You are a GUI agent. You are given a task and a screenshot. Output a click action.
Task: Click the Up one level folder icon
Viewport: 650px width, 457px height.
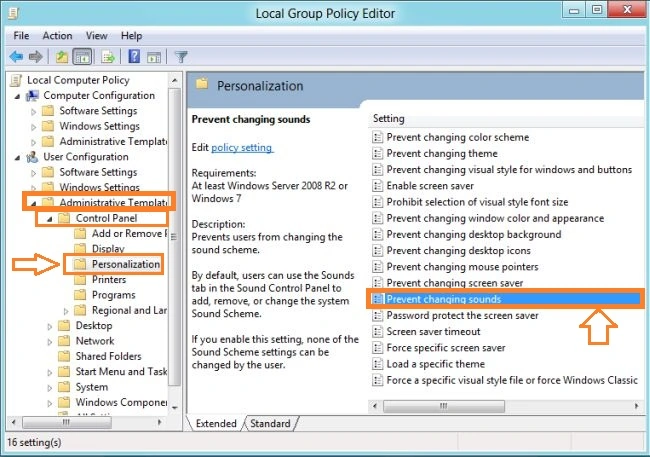pyautogui.click(x=62, y=56)
